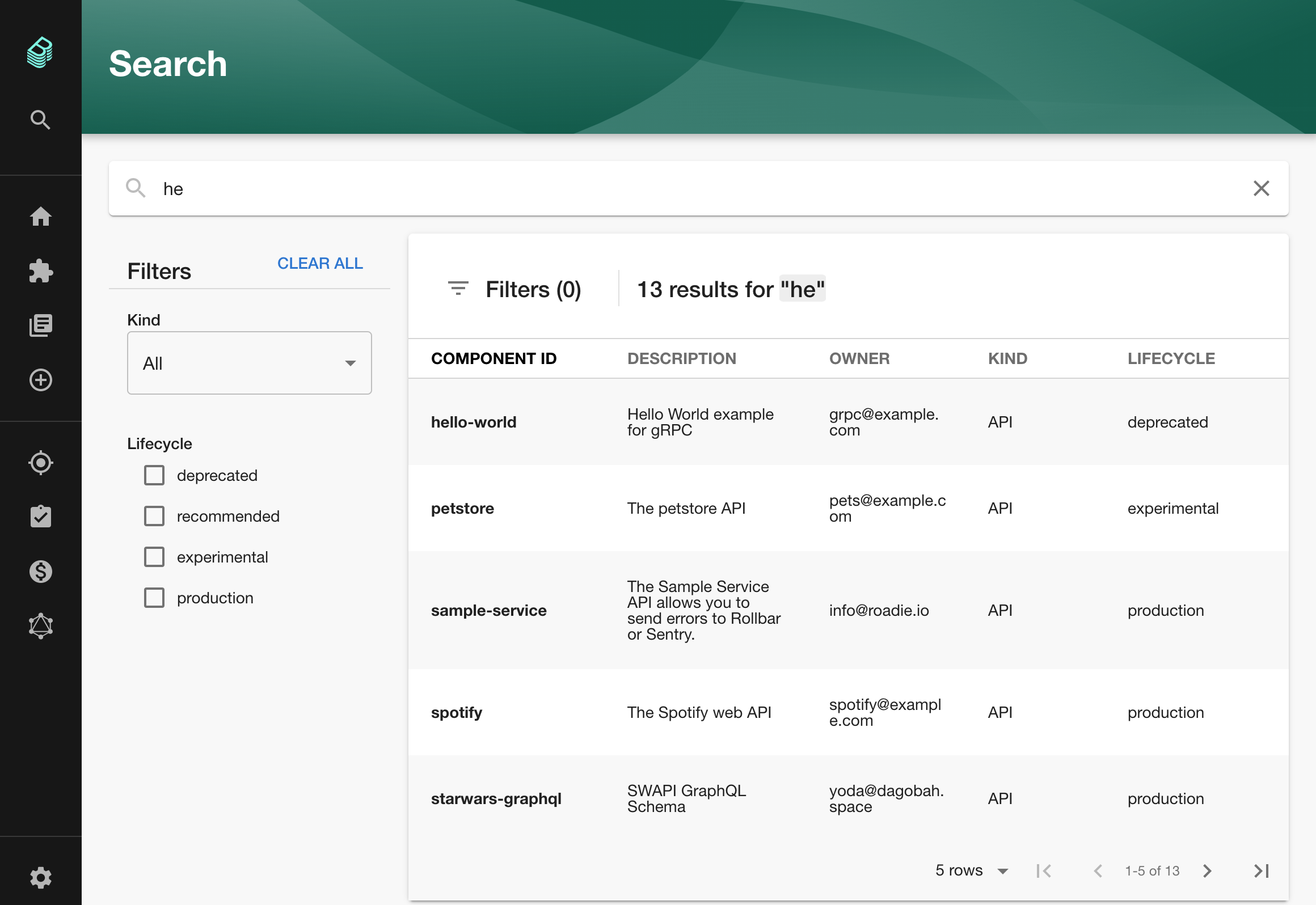1316x905 pixels.
Task: Go to next results page chevron
Action: (x=1207, y=870)
